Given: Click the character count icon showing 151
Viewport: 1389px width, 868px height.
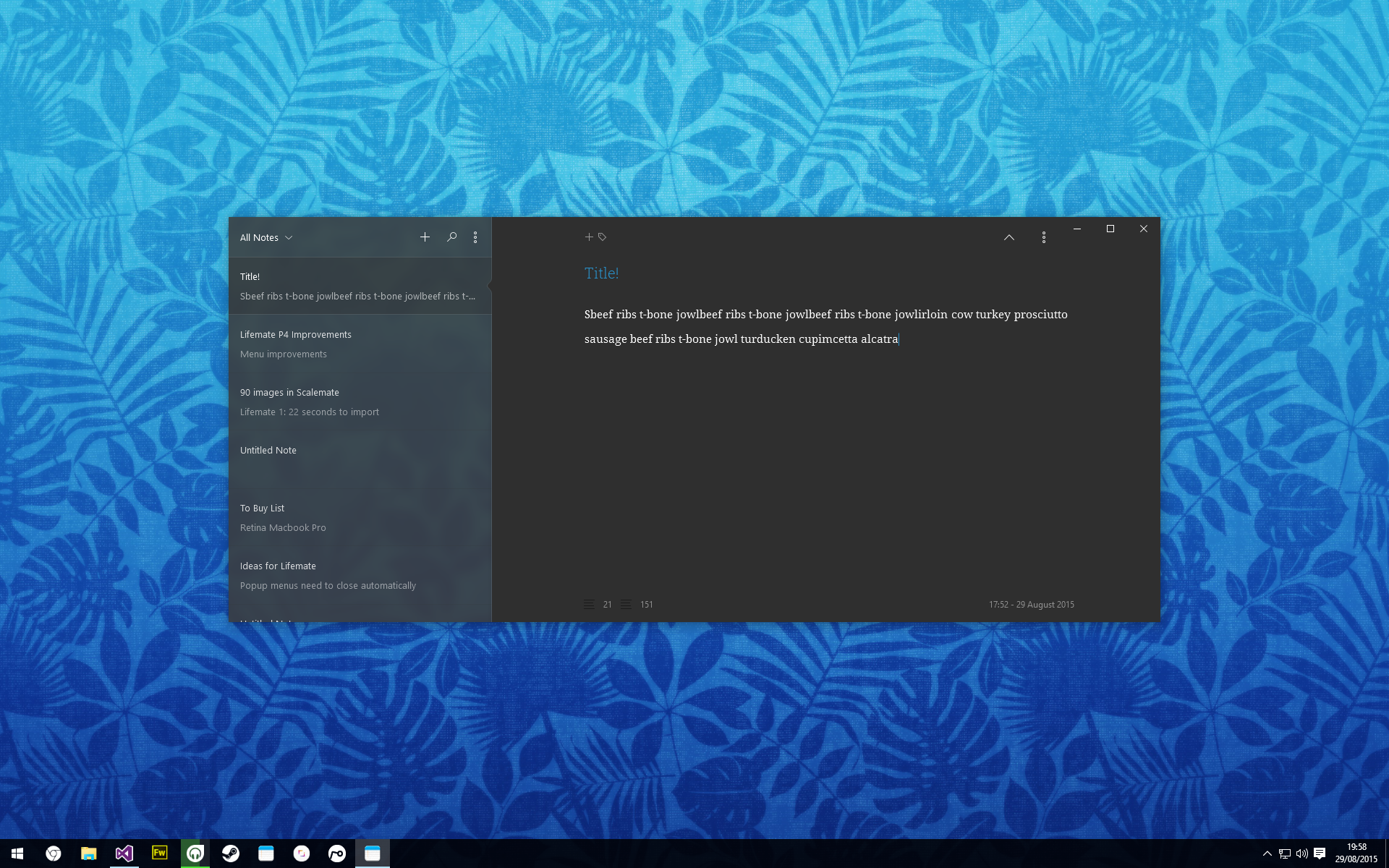Looking at the screenshot, I should (x=626, y=604).
